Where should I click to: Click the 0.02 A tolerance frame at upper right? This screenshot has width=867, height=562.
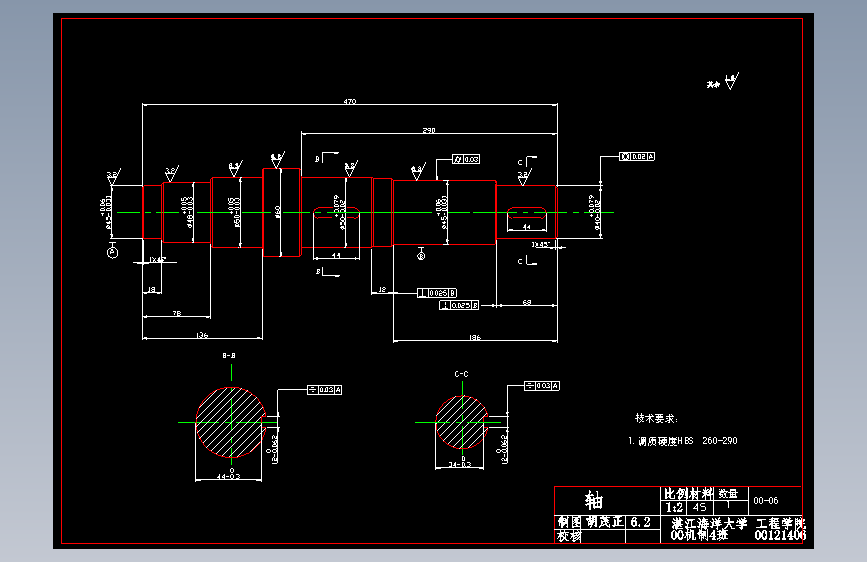coord(637,157)
